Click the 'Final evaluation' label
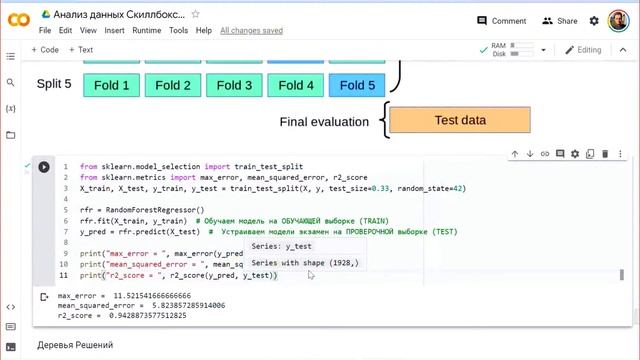The height and width of the screenshot is (360, 640). tap(324, 122)
